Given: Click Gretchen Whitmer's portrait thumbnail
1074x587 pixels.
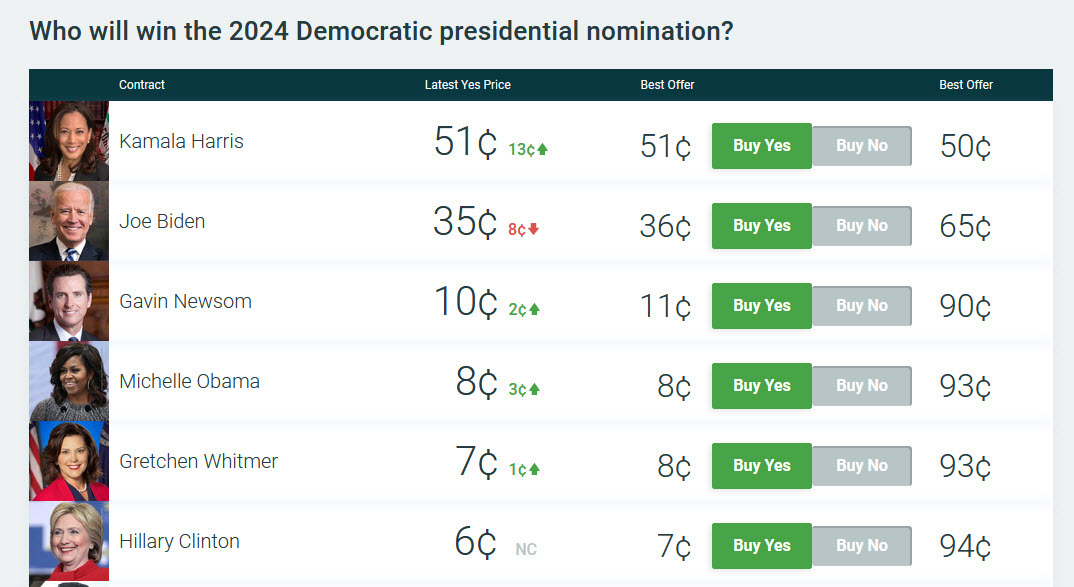Looking at the screenshot, I should pos(69,461).
